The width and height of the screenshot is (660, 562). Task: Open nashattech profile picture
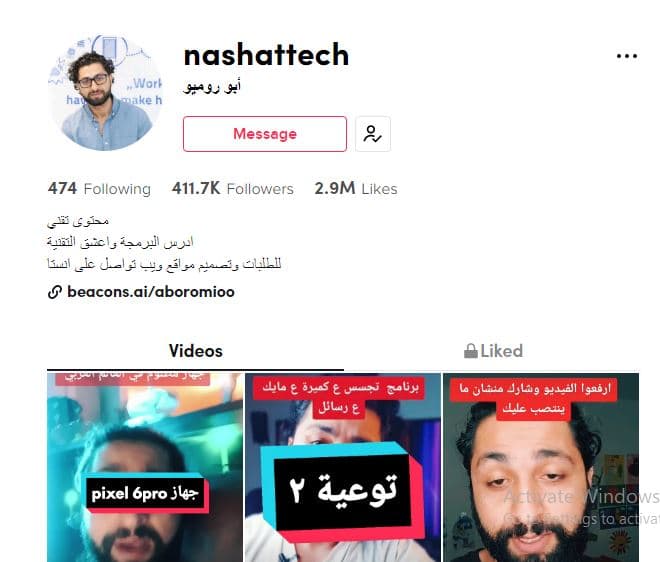(x=105, y=93)
